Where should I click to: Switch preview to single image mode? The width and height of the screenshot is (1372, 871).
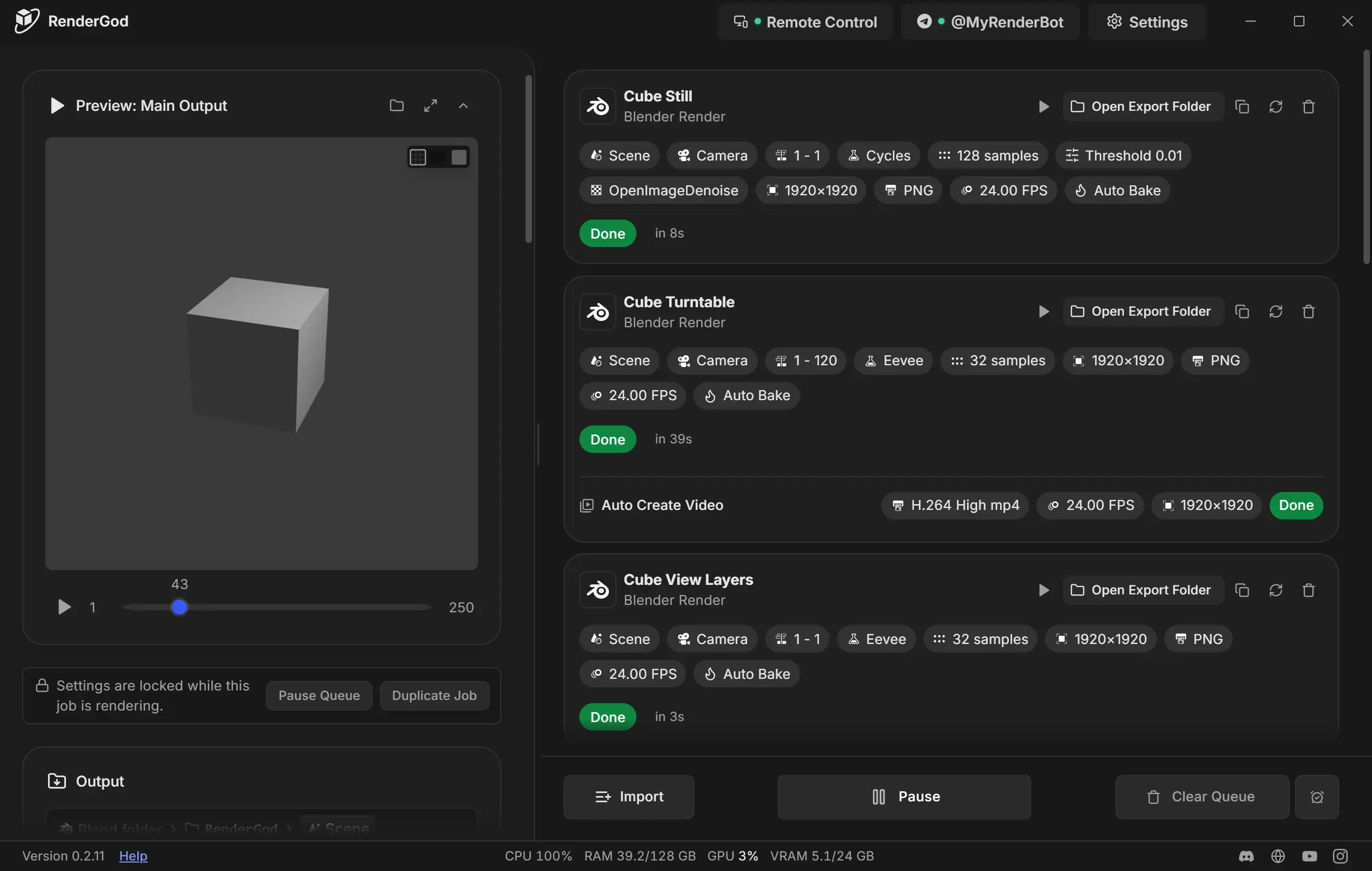[x=459, y=157]
